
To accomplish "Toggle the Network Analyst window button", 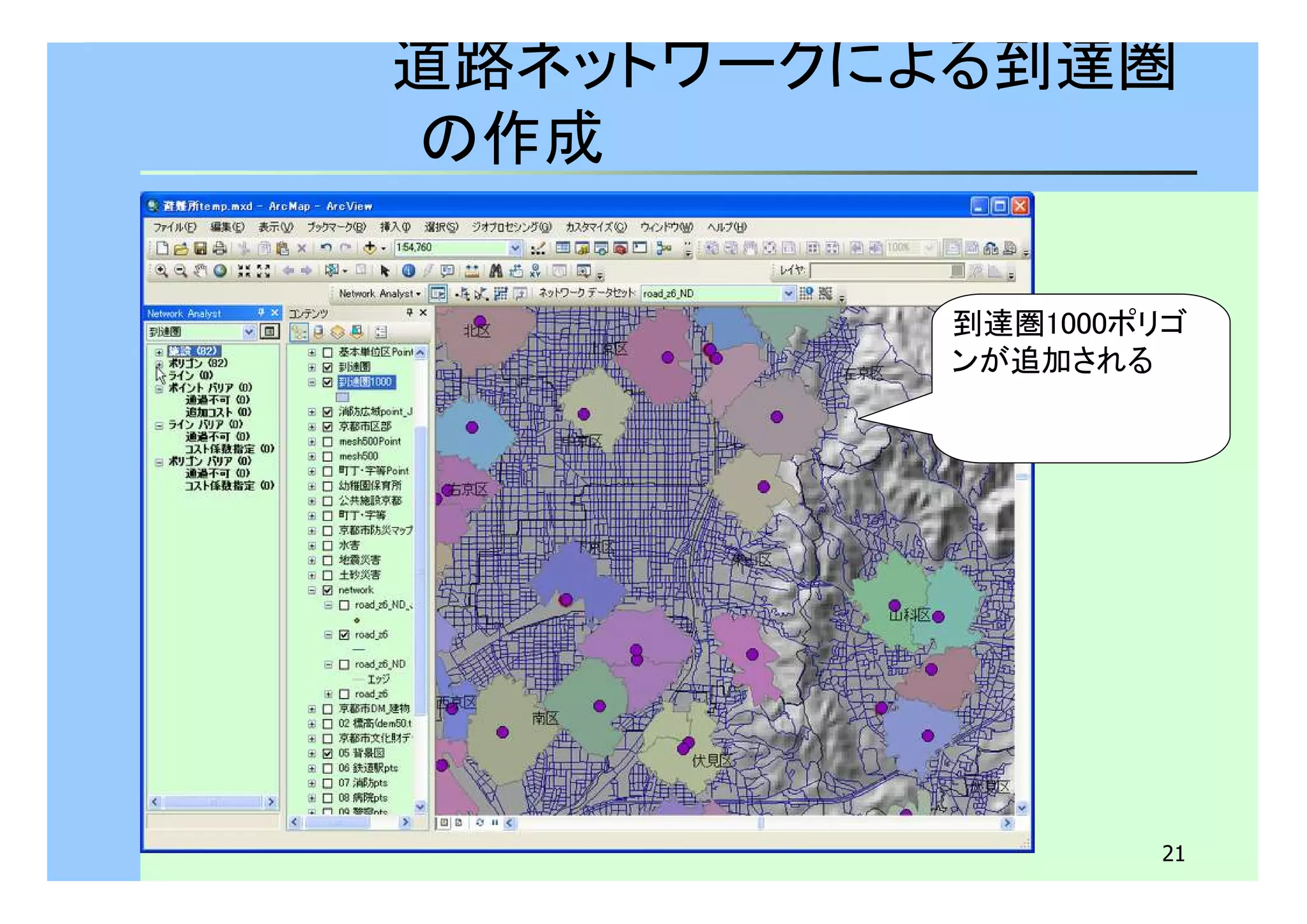I will (x=438, y=294).
